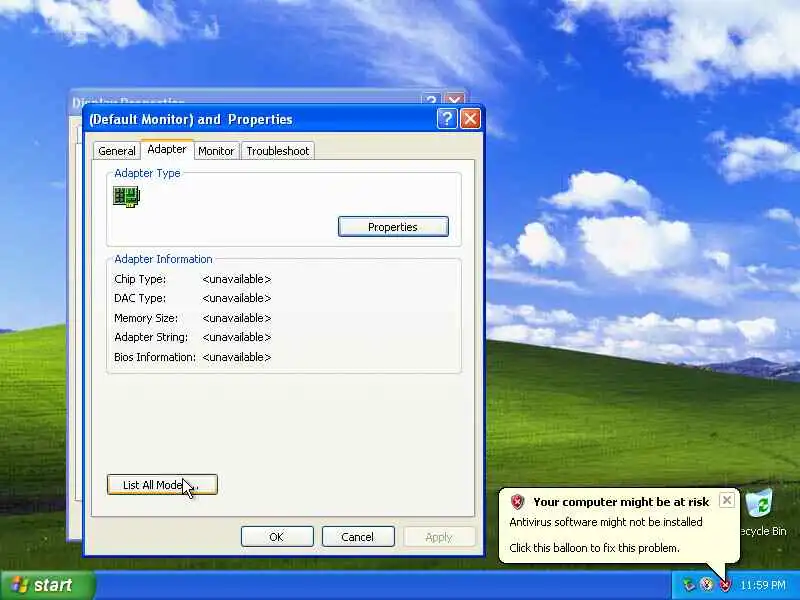Switch to the General tab

(x=117, y=151)
